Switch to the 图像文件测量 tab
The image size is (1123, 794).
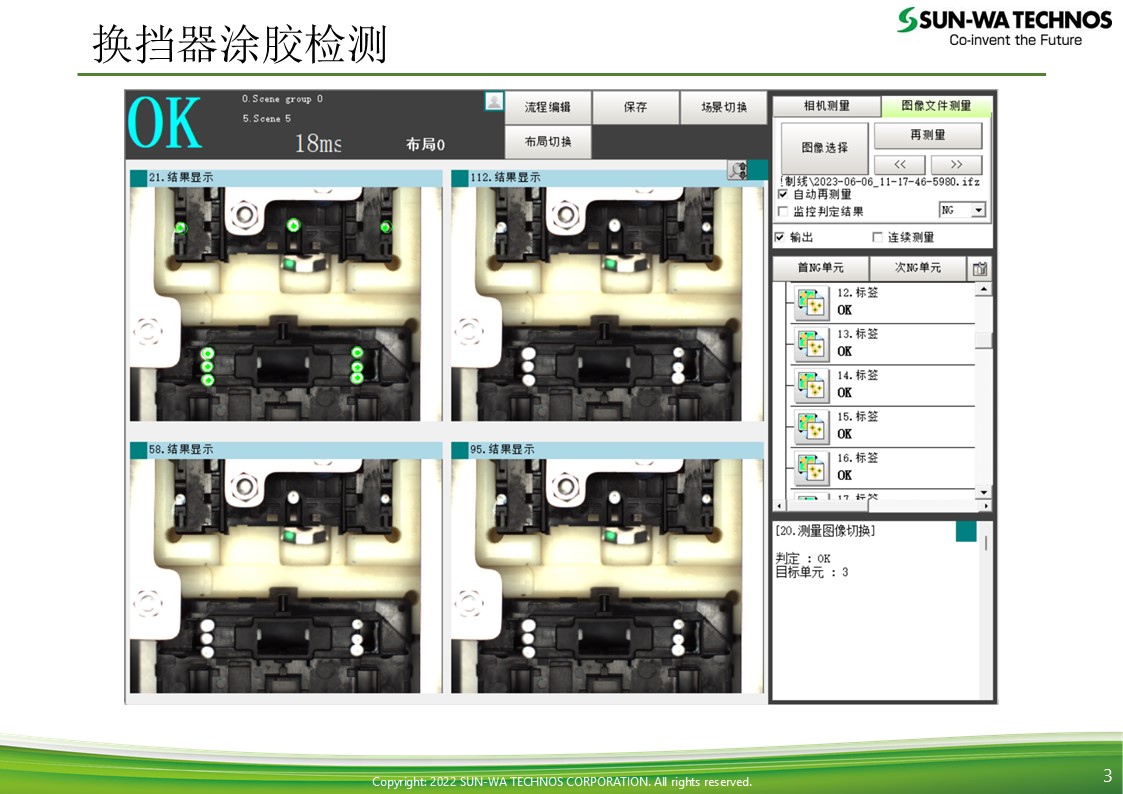[x=936, y=106]
